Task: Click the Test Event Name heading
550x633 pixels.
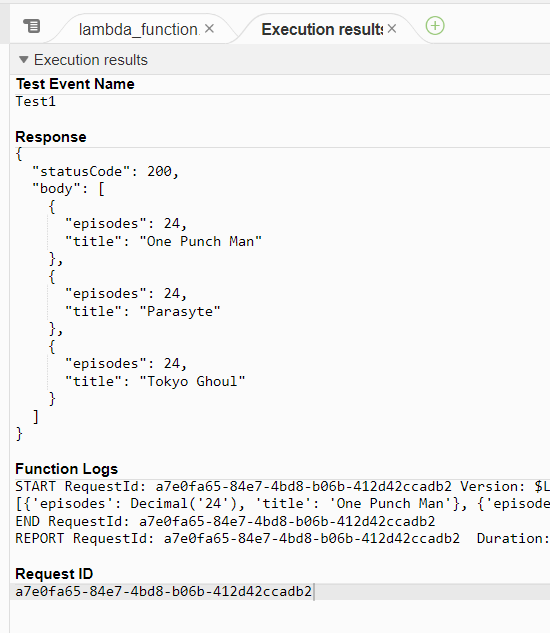Action: (75, 84)
